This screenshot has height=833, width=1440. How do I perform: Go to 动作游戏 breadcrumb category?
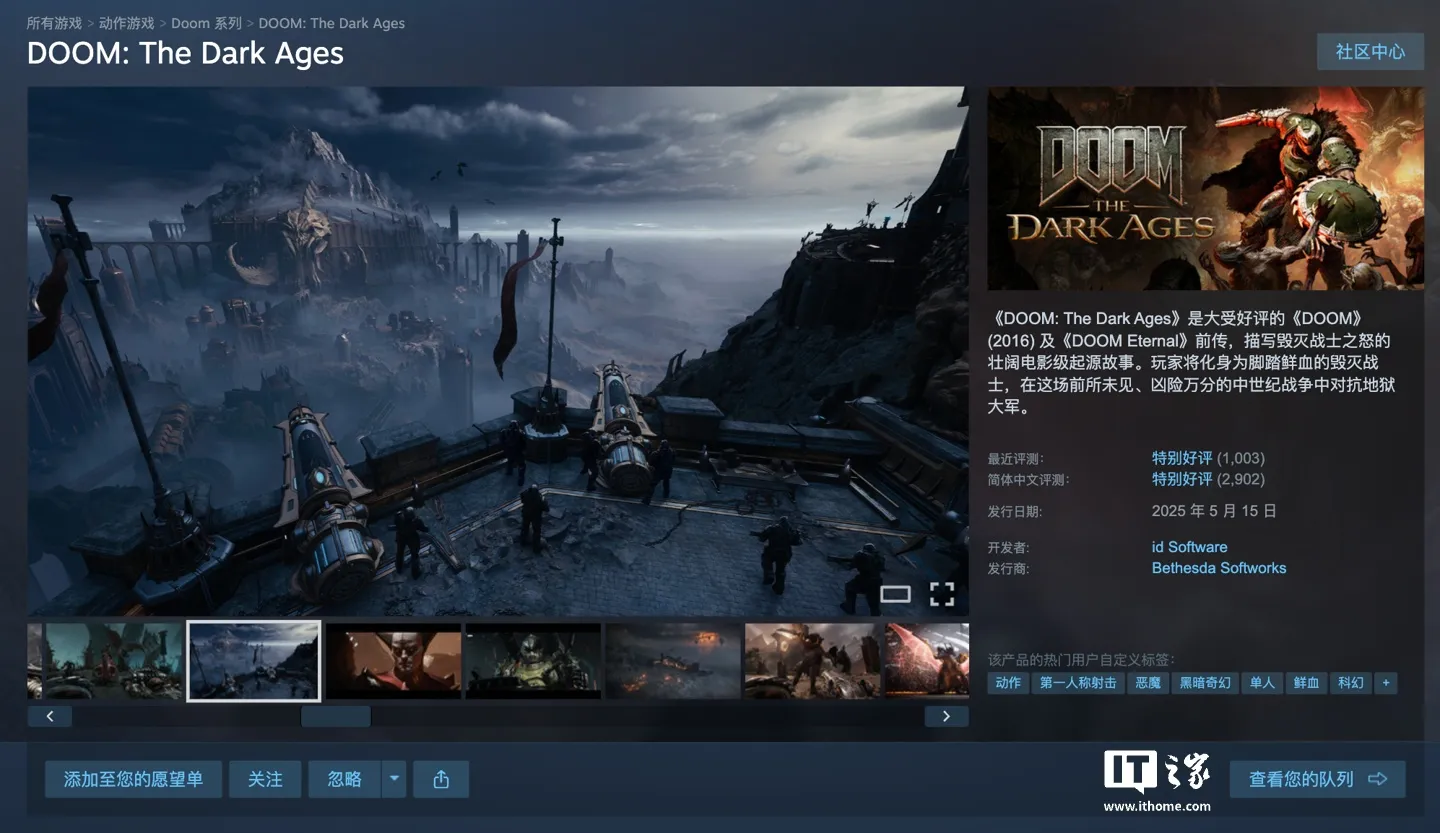coord(127,23)
